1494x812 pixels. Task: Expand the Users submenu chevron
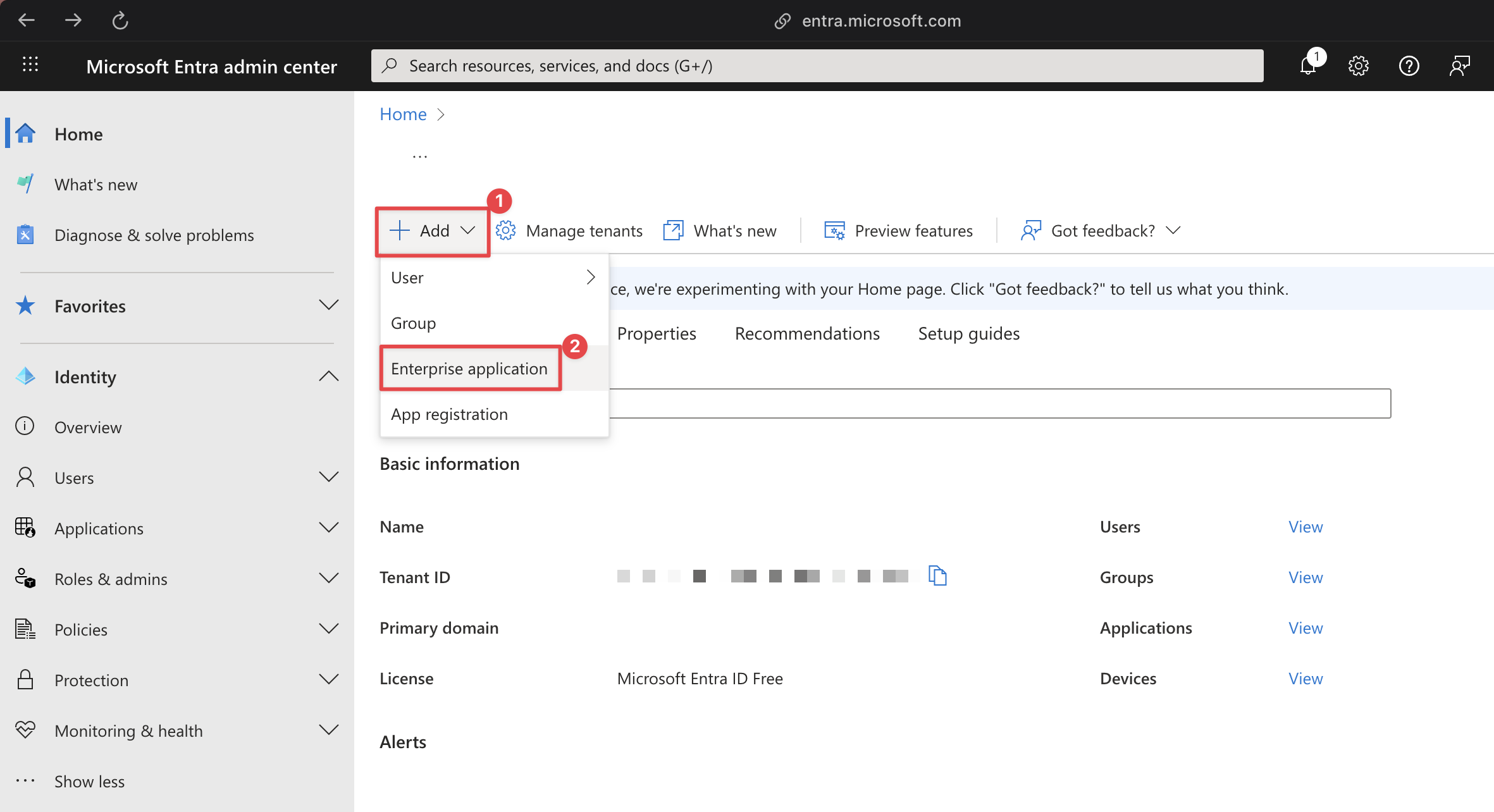tap(329, 477)
